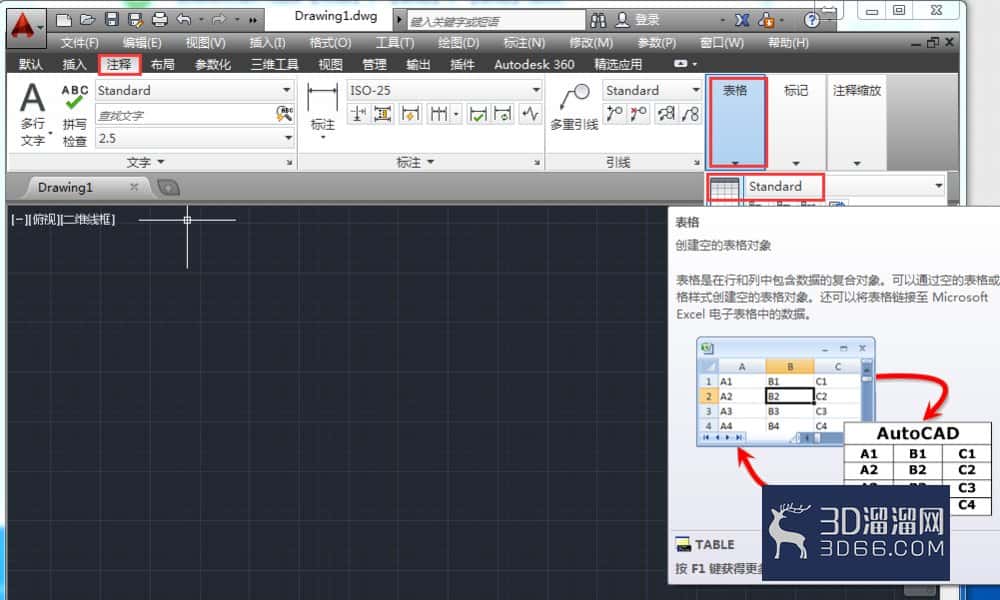The image size is (1000, 600).
Task: Click the 俯视 viewport view control
Action: [x=45, y=219]
